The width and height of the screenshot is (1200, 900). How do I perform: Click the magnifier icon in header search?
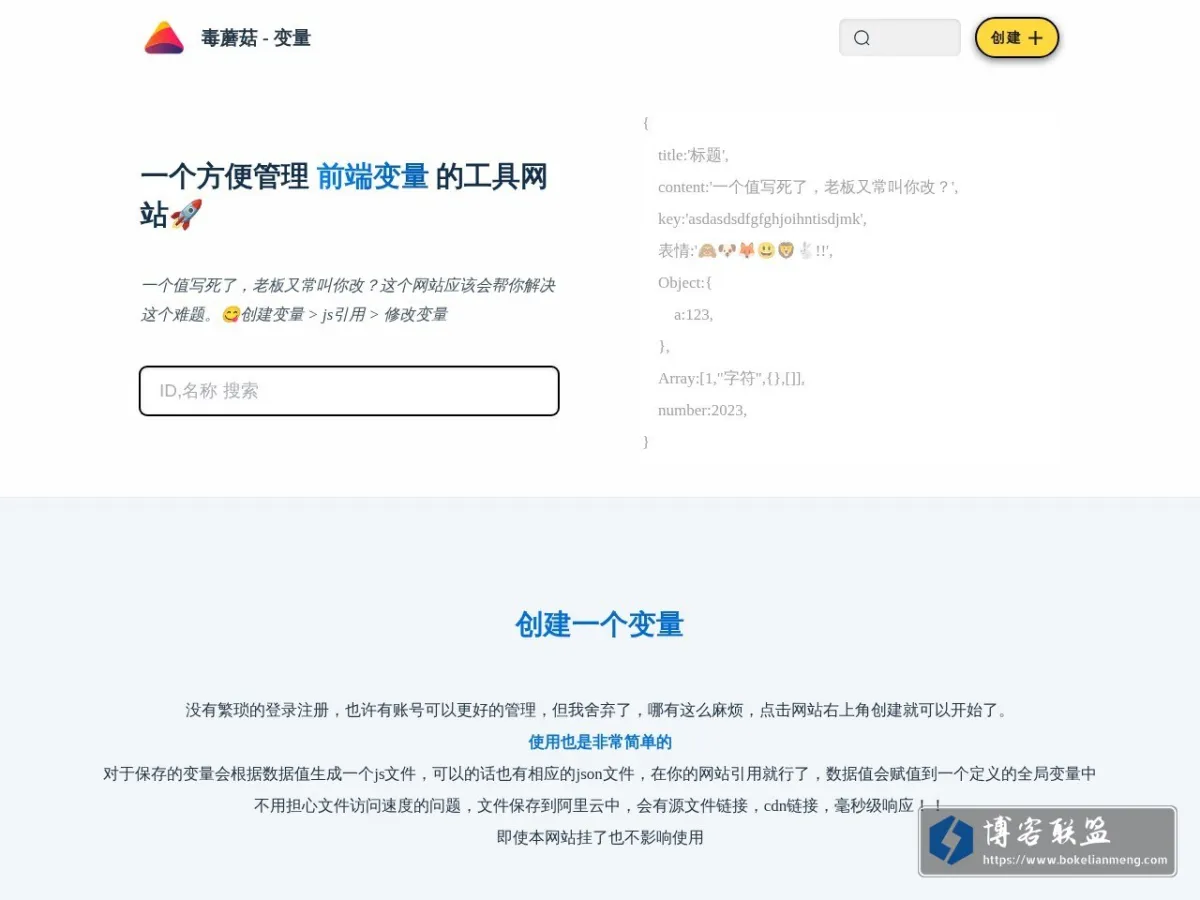(x=862, y=38)
